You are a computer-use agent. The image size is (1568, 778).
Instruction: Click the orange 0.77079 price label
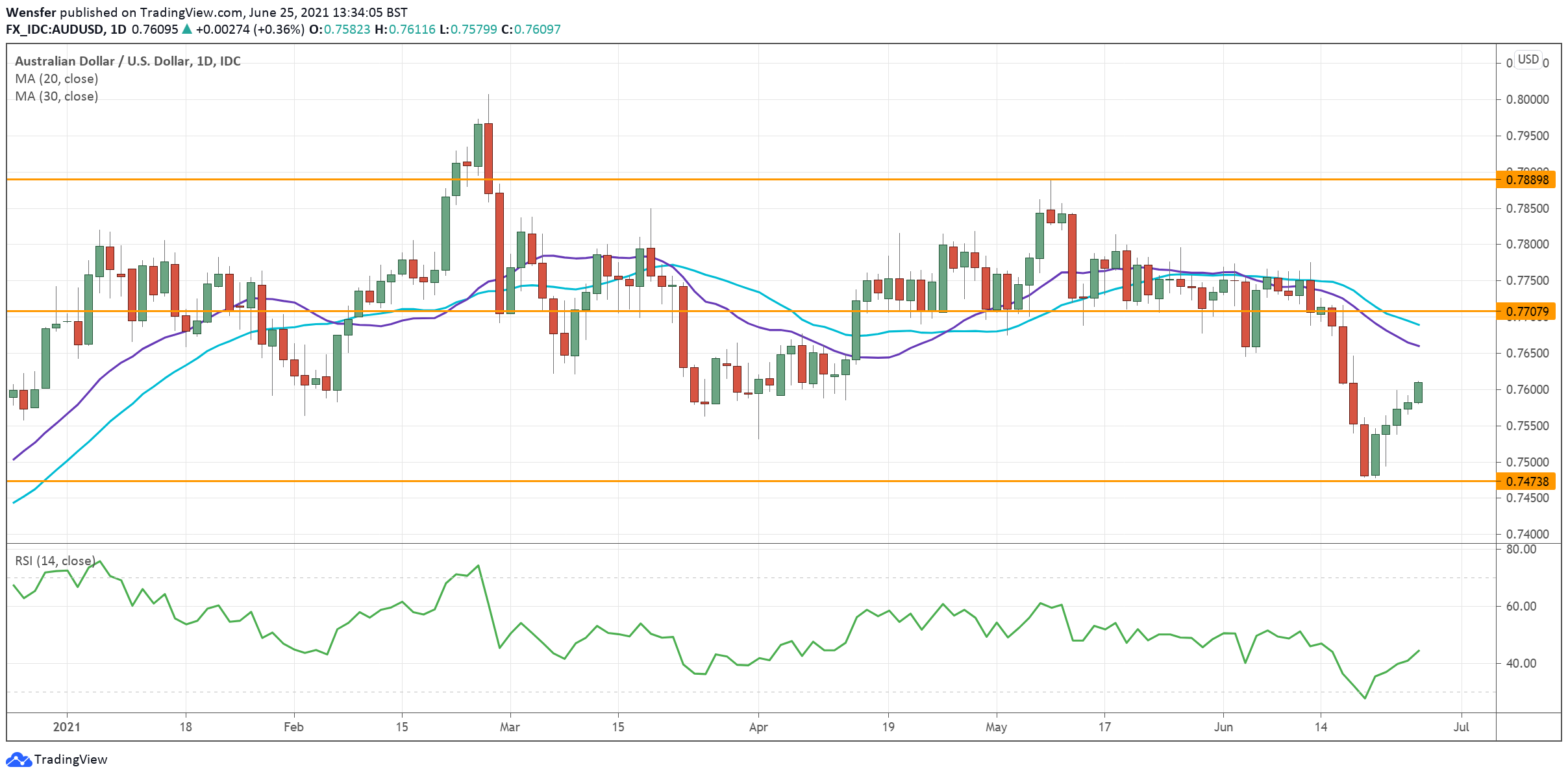click(x=1526, y=311)
